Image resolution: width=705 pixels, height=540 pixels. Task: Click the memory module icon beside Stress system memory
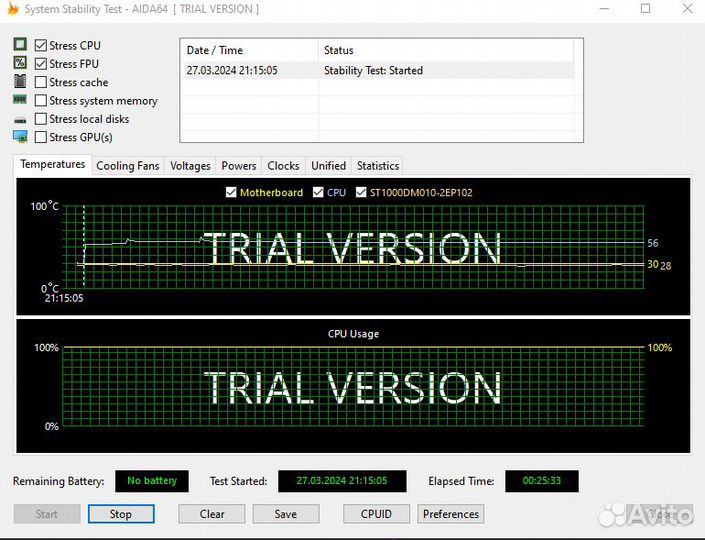tap(20, 100)
